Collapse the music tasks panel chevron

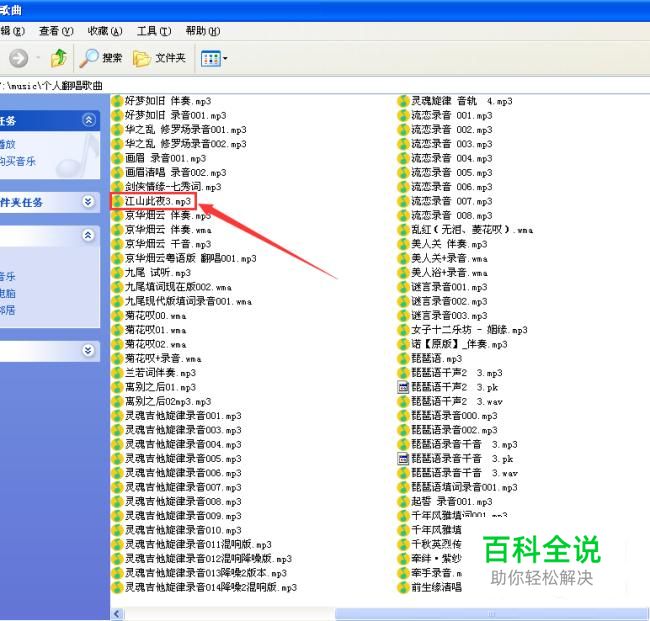(88, 120)
